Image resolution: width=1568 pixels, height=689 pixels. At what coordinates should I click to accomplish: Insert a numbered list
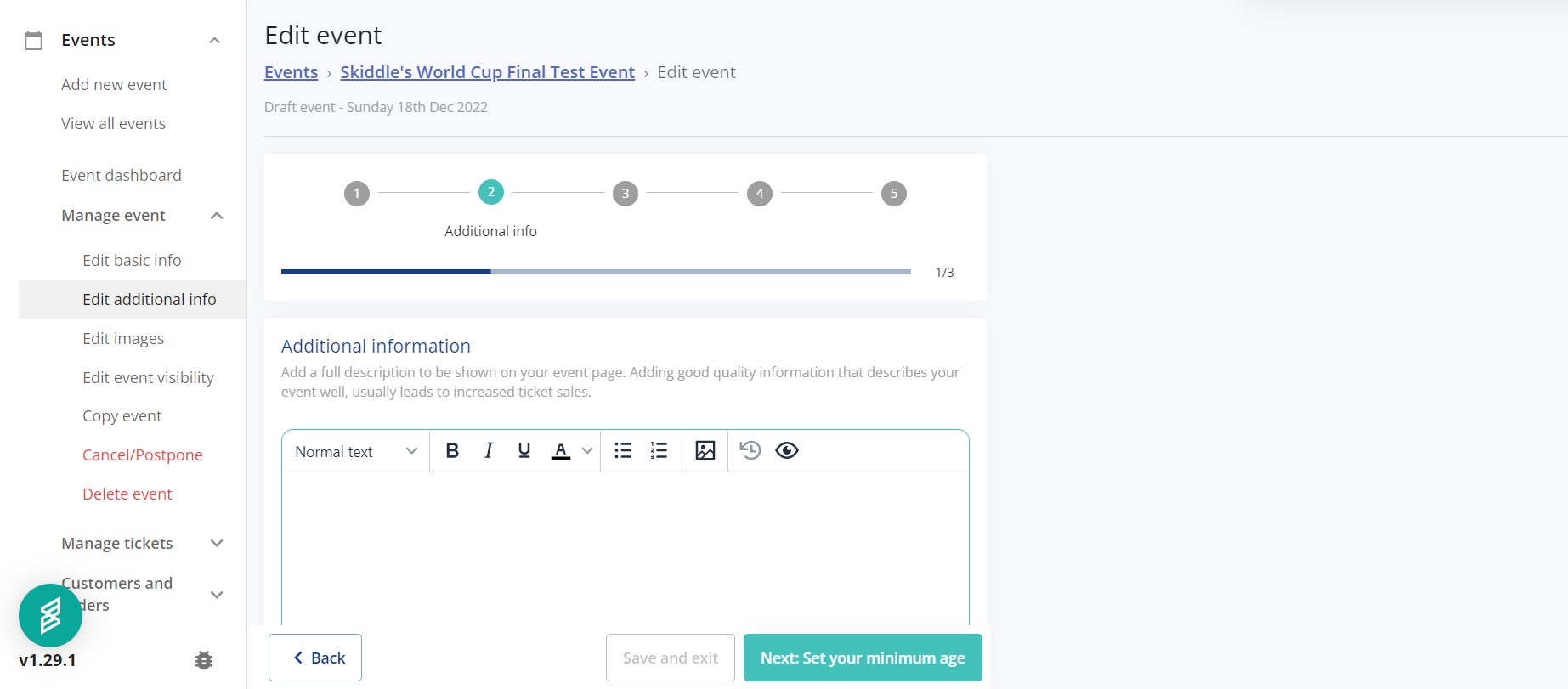(659, 451)
